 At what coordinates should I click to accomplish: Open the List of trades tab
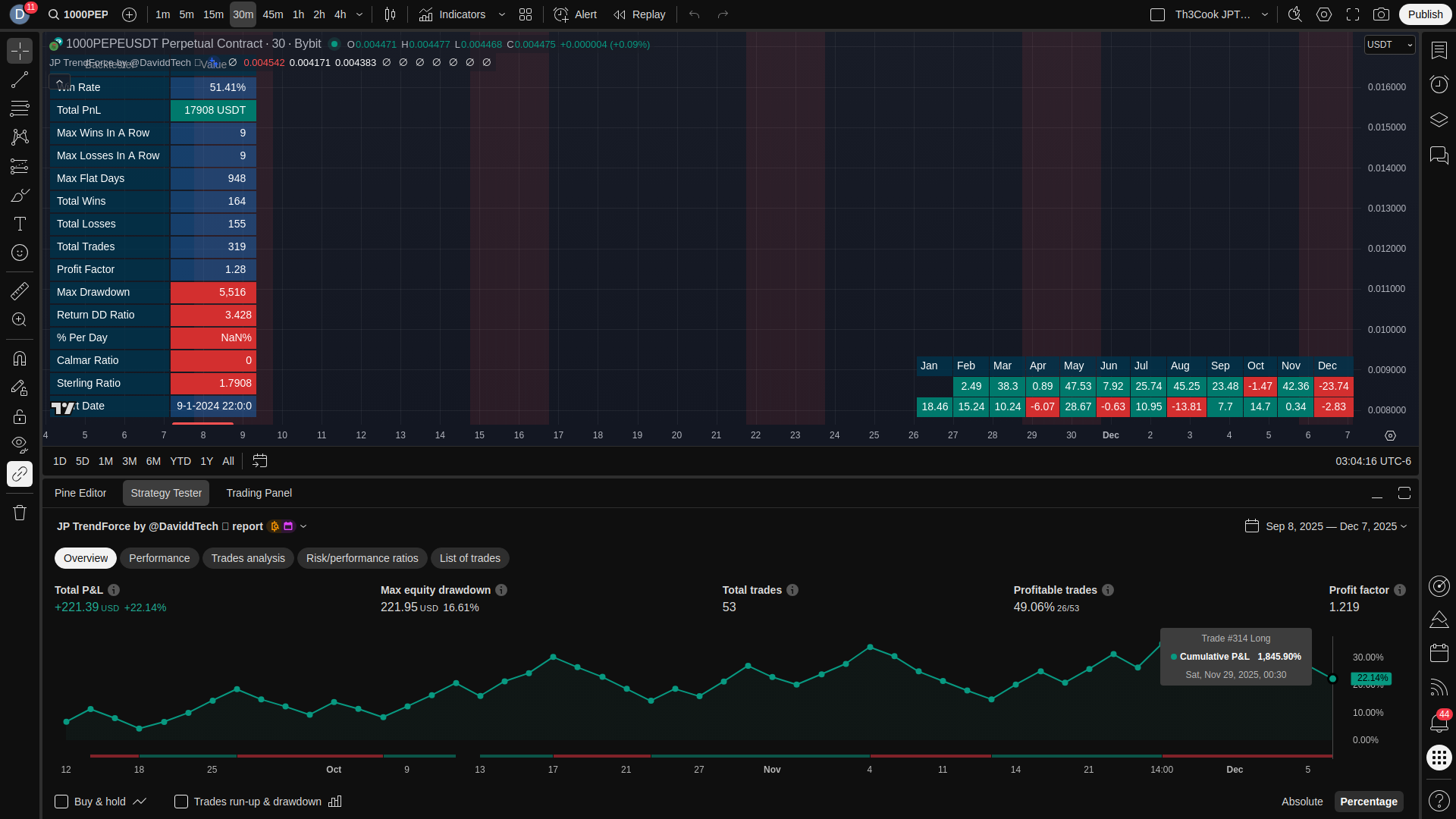469,558
